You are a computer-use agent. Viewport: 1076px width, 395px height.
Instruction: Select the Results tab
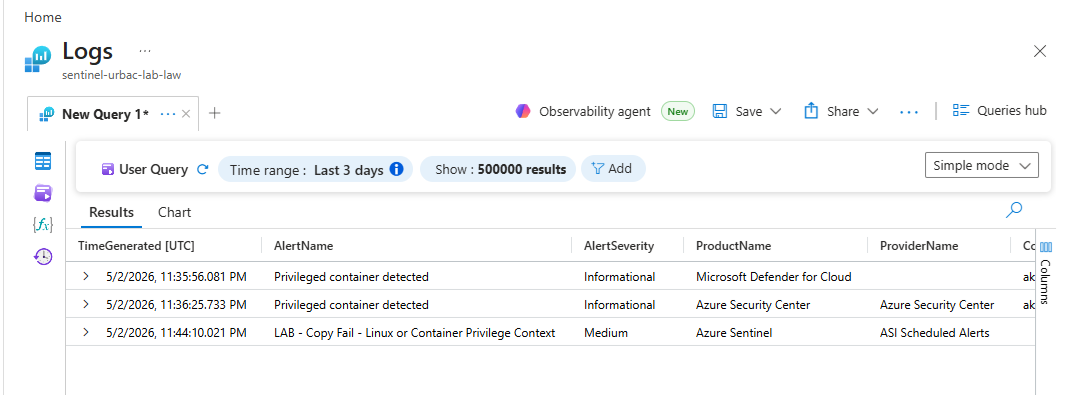point(111,213)
